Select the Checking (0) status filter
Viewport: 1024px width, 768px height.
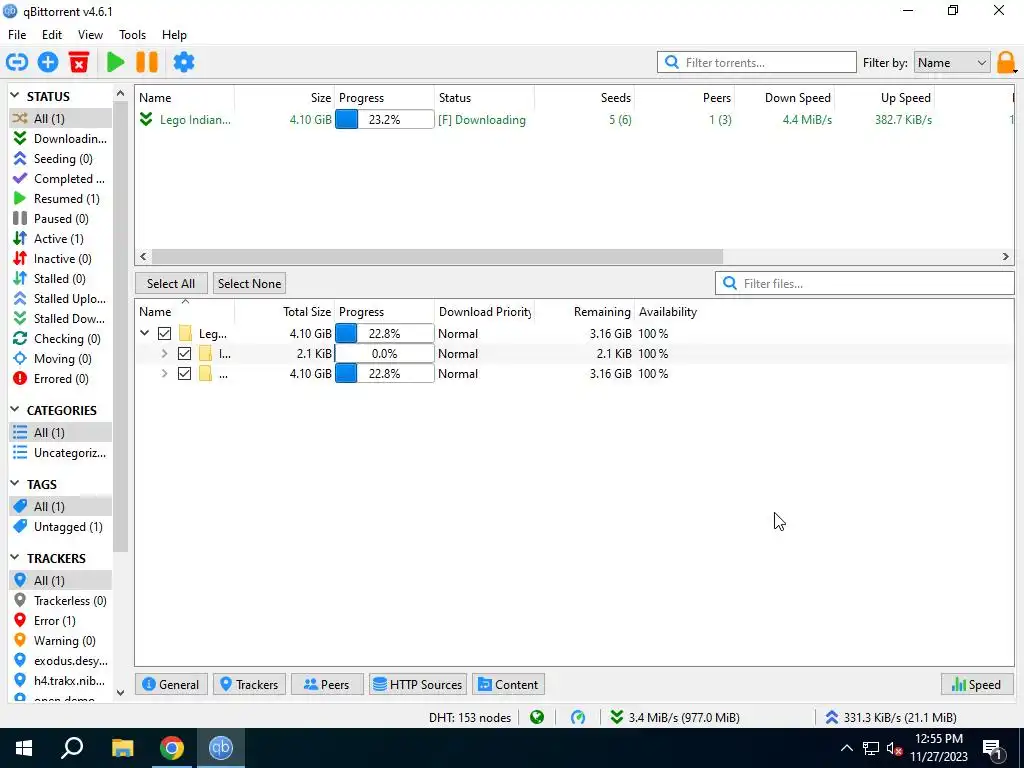click(60, 338)
